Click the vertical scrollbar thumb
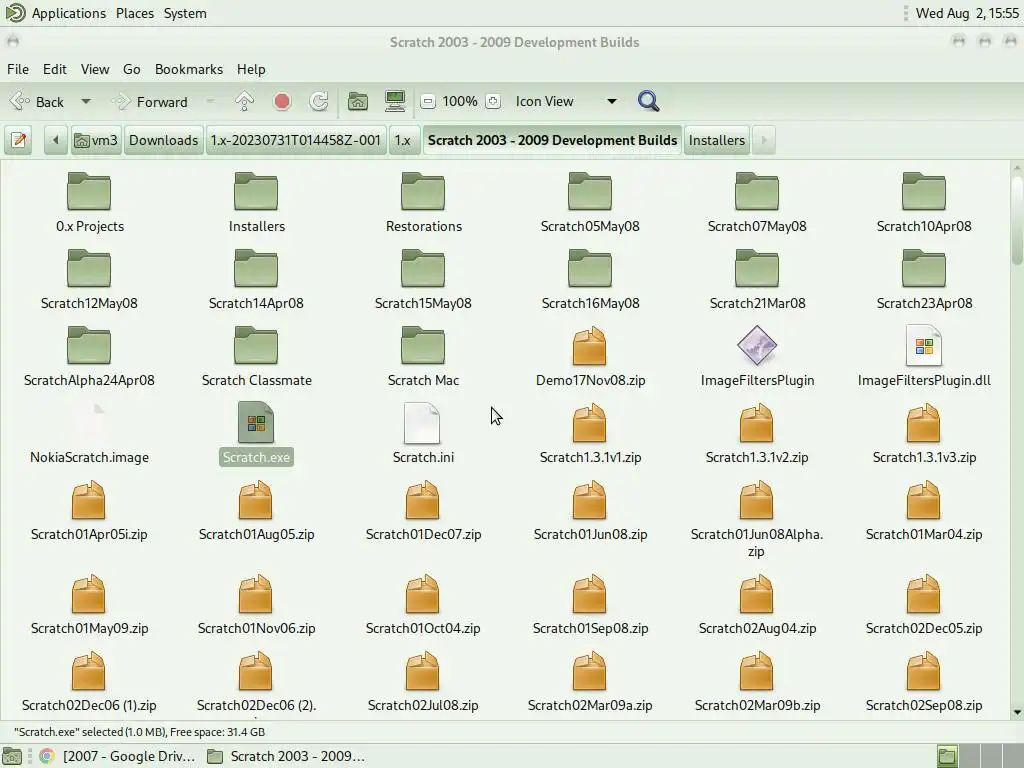The height and width of the screenshot is (768, 1024). click(1017, 219)
